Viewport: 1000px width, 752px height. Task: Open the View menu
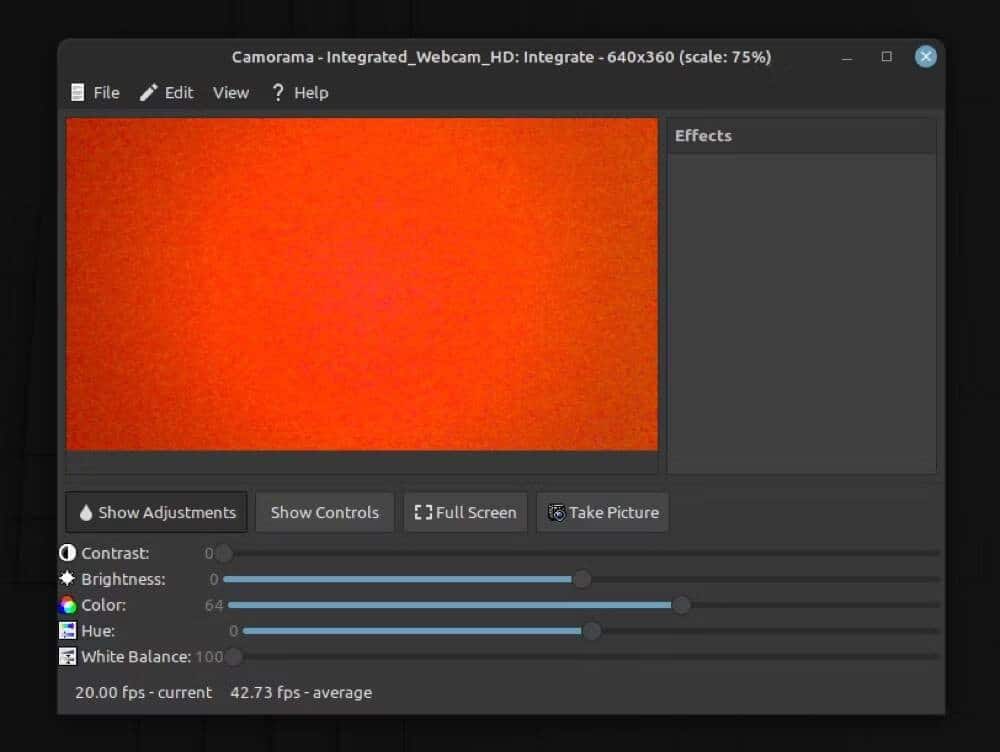pos(231,93)
